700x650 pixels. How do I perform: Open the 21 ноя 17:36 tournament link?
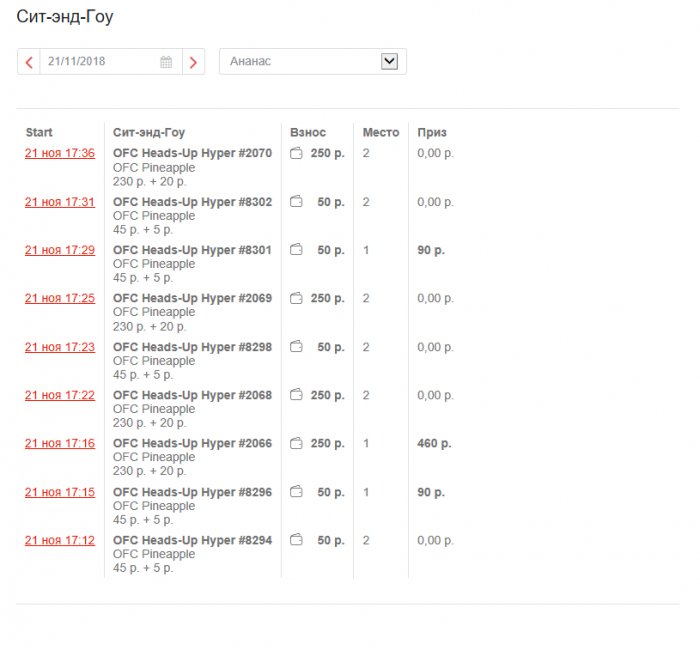pyautogui.click(x=60, y=153)
